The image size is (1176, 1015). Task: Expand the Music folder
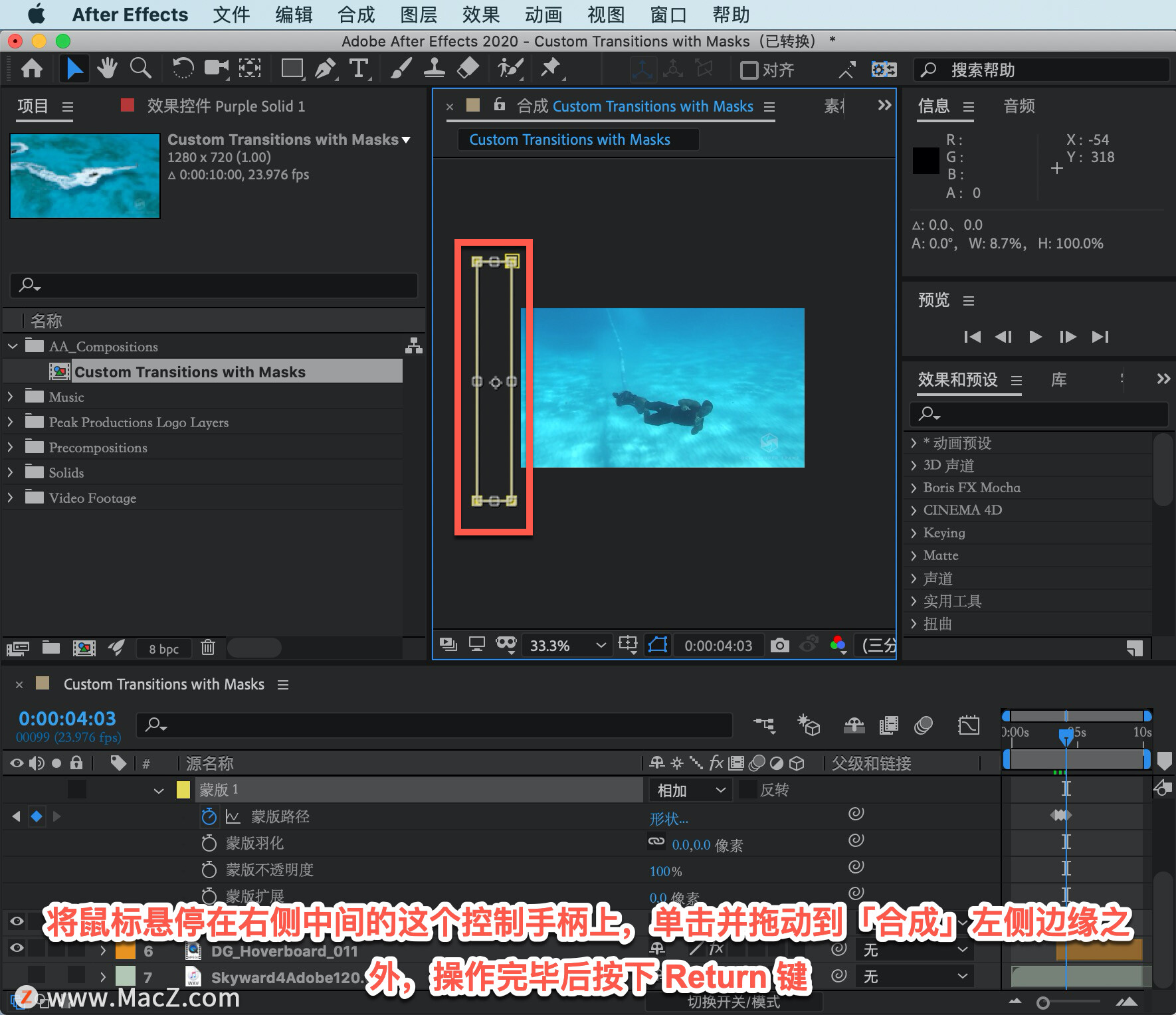pos(11,397)
